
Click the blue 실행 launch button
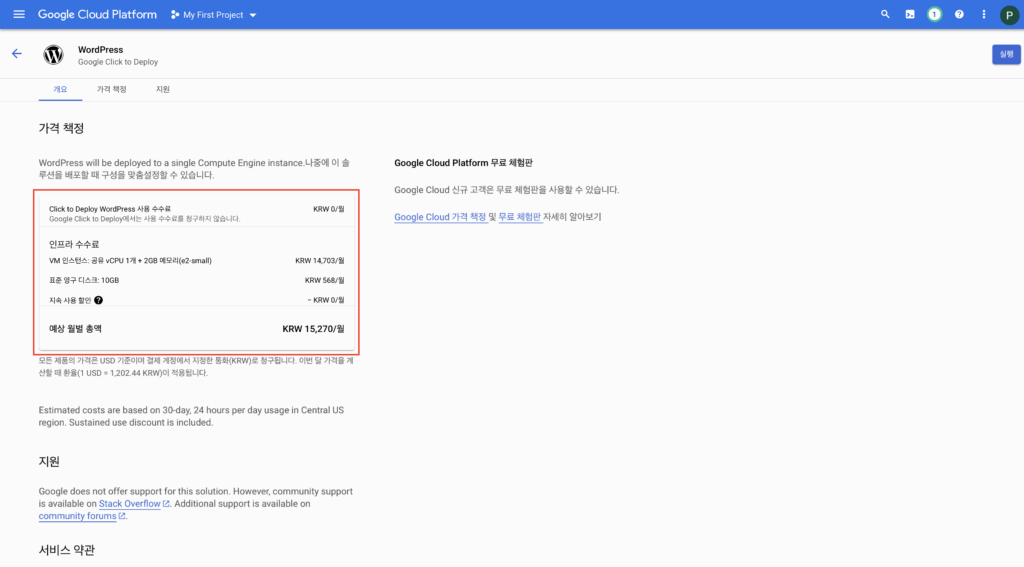click(1006, 54)
